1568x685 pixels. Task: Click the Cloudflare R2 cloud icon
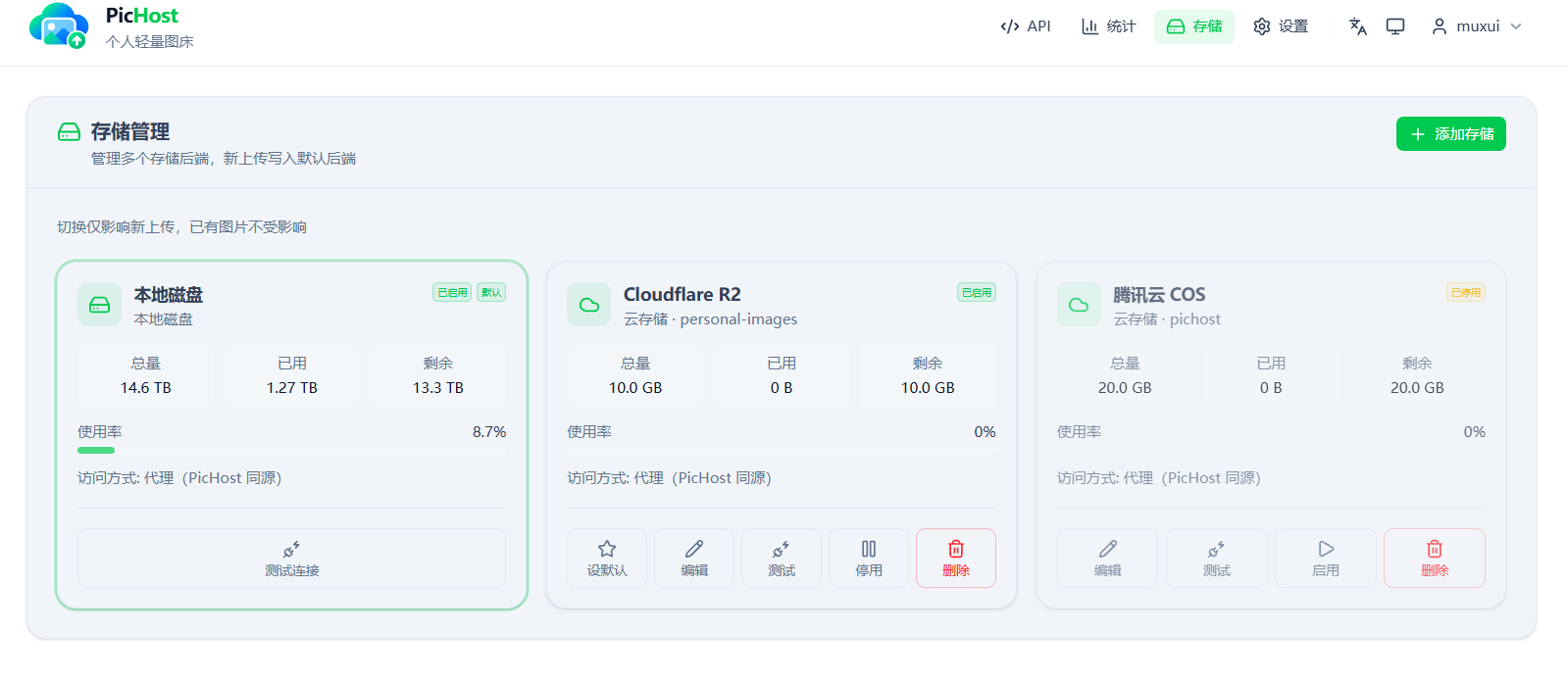point(589,305)
